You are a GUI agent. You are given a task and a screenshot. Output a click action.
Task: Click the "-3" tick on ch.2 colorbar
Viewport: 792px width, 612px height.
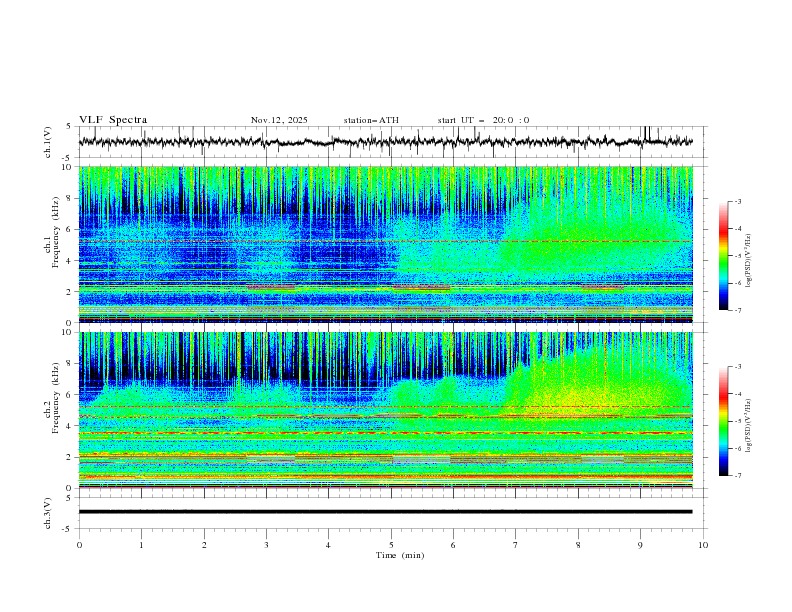click(738, 367)
